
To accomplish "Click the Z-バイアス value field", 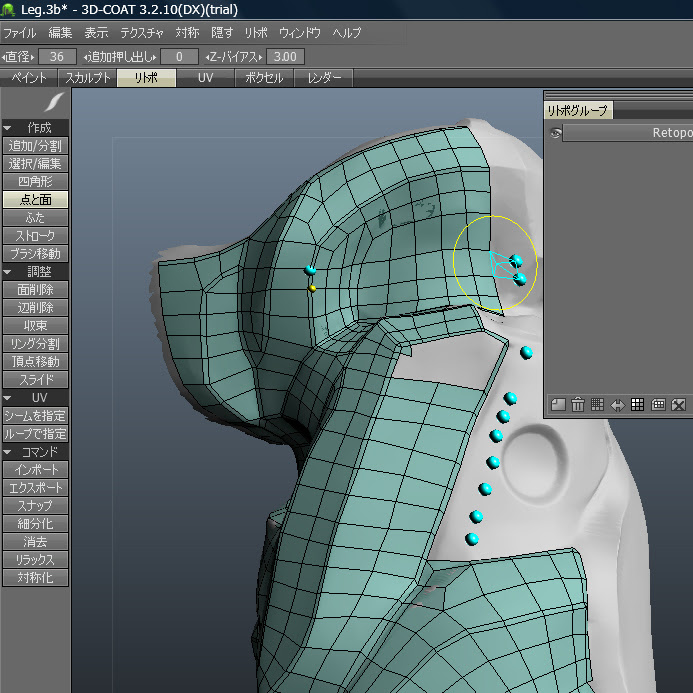I will [285, 57].
